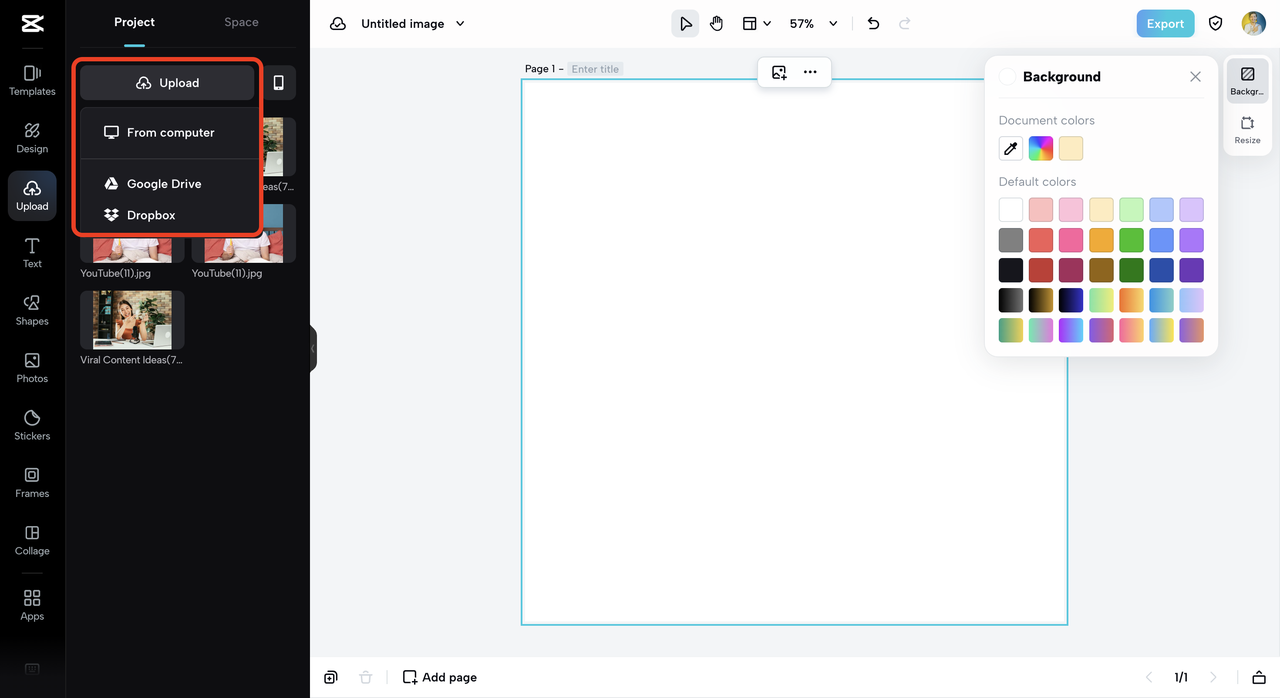This screenshot has height=698, width=1280.
Task: Click the shield icon near Export
Action: pos(1216,23)
